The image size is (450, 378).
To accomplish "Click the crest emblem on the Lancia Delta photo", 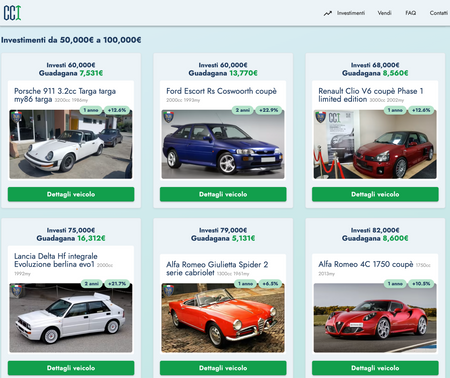I will click(16, 291).
